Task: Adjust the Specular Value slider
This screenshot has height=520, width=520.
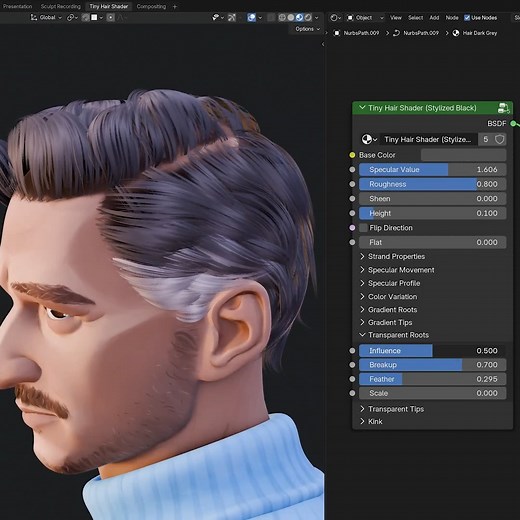Action: [433, 170]
